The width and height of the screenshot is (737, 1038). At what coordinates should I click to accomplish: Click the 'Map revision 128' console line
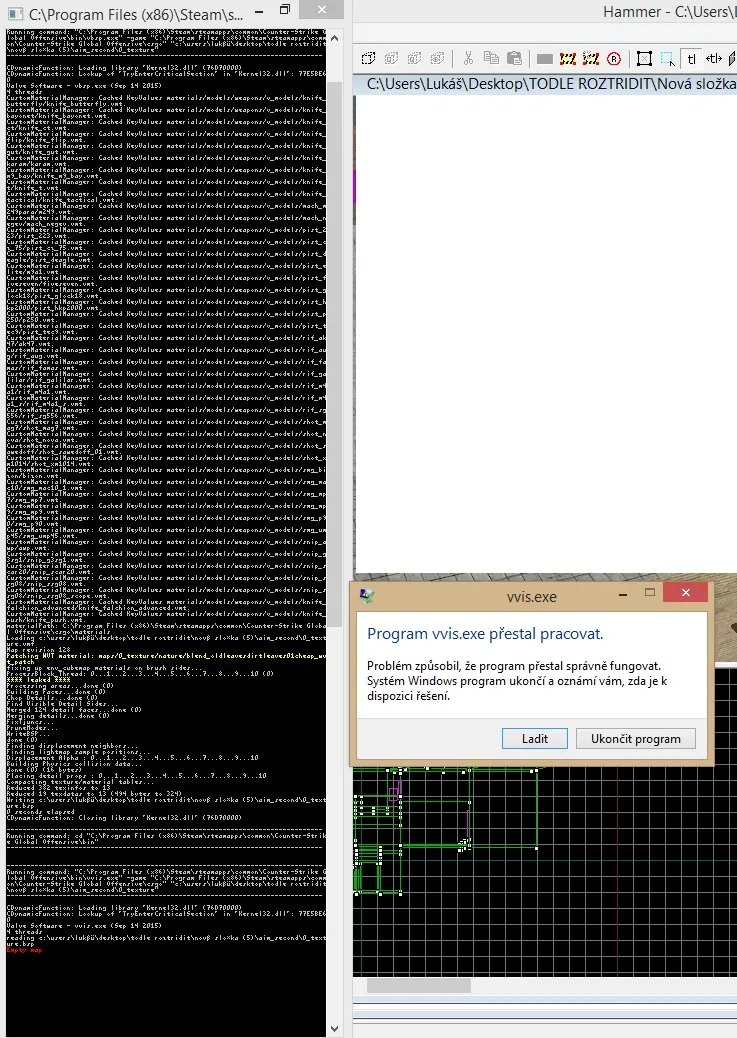pos(39,649)
